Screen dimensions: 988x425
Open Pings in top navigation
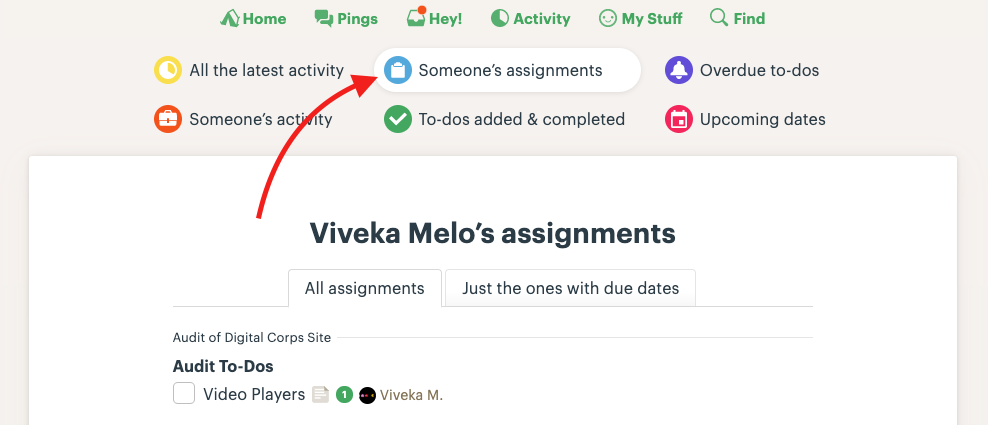click(346, 18)
